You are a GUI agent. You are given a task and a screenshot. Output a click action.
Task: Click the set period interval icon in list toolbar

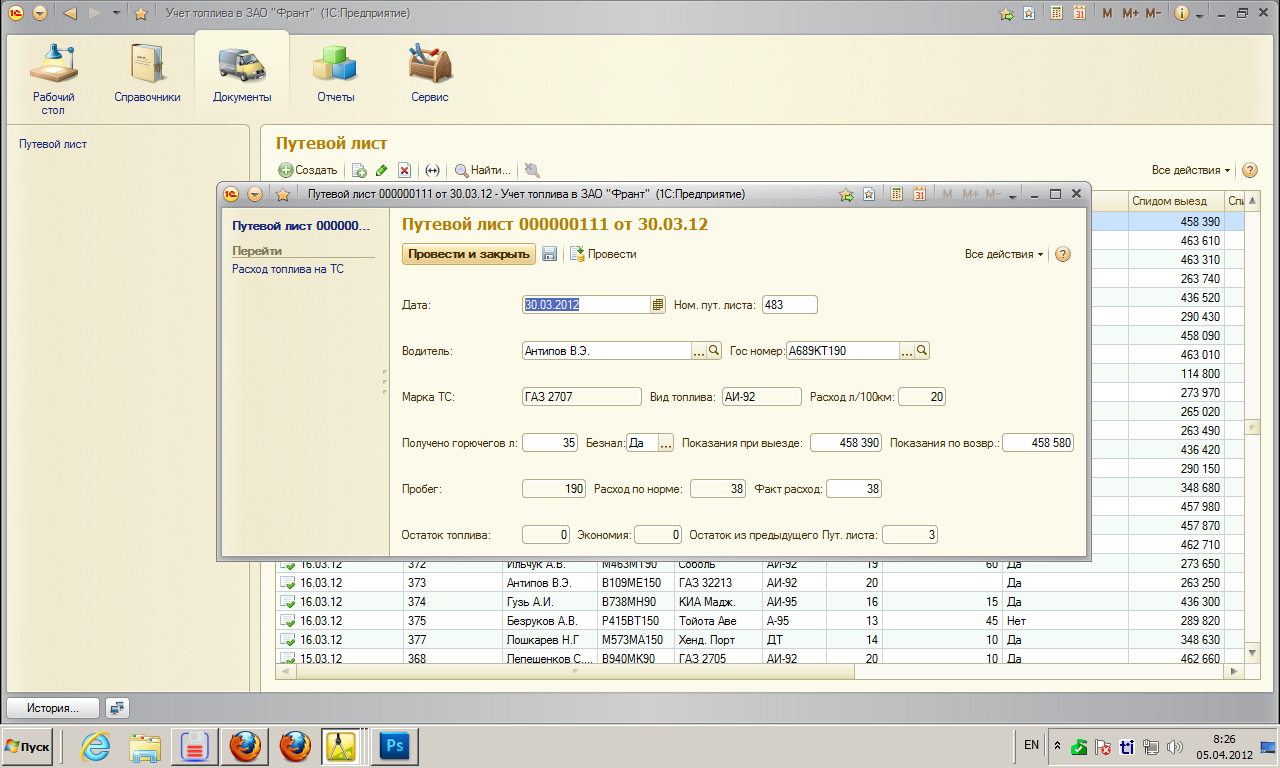pos(432,171)
